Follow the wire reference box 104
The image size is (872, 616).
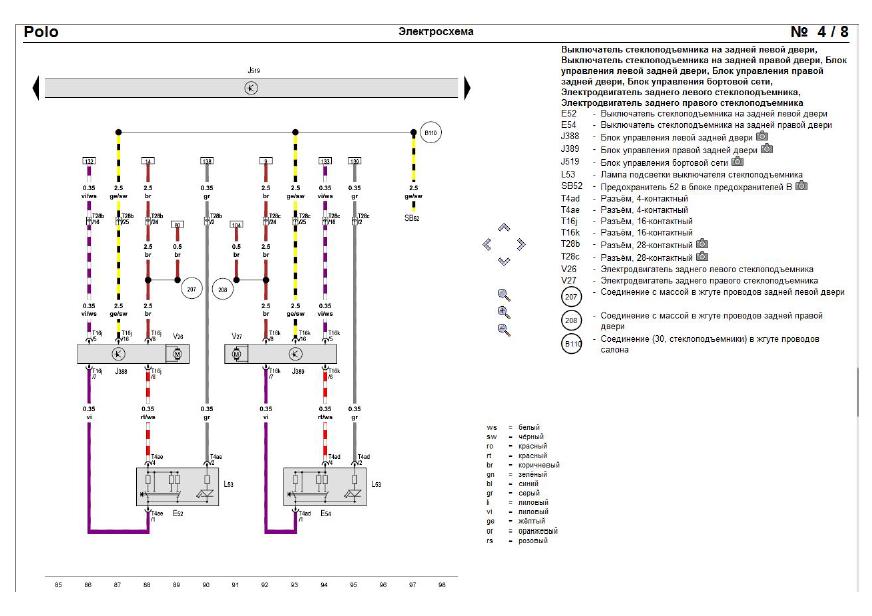coord(236,225)
